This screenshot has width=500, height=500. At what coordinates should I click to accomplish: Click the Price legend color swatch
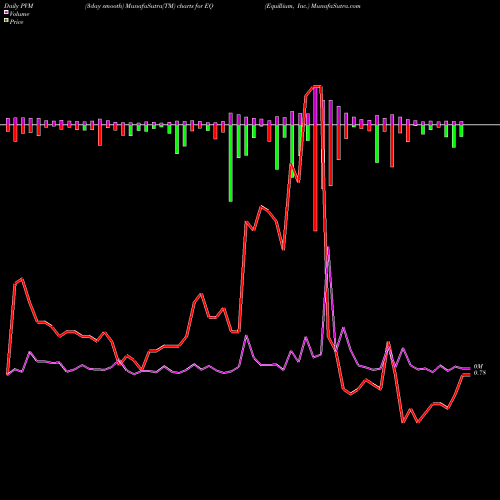pyautogui.click(x=6, y=21)
